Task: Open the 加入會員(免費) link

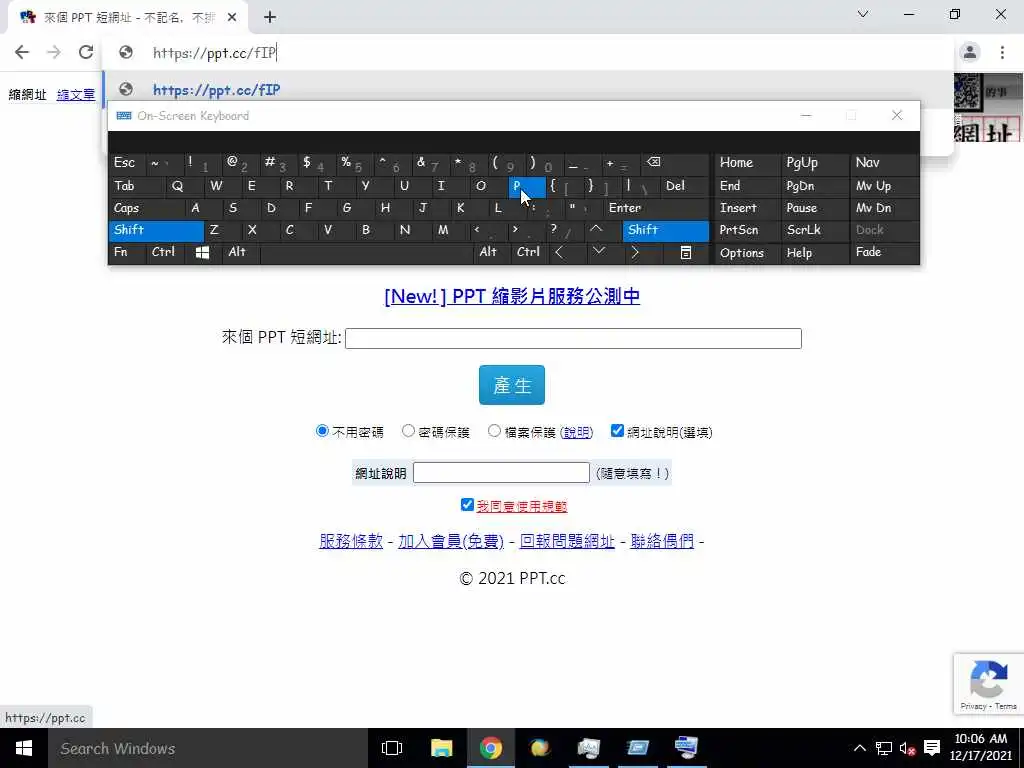Action: [x=451, y=541]
